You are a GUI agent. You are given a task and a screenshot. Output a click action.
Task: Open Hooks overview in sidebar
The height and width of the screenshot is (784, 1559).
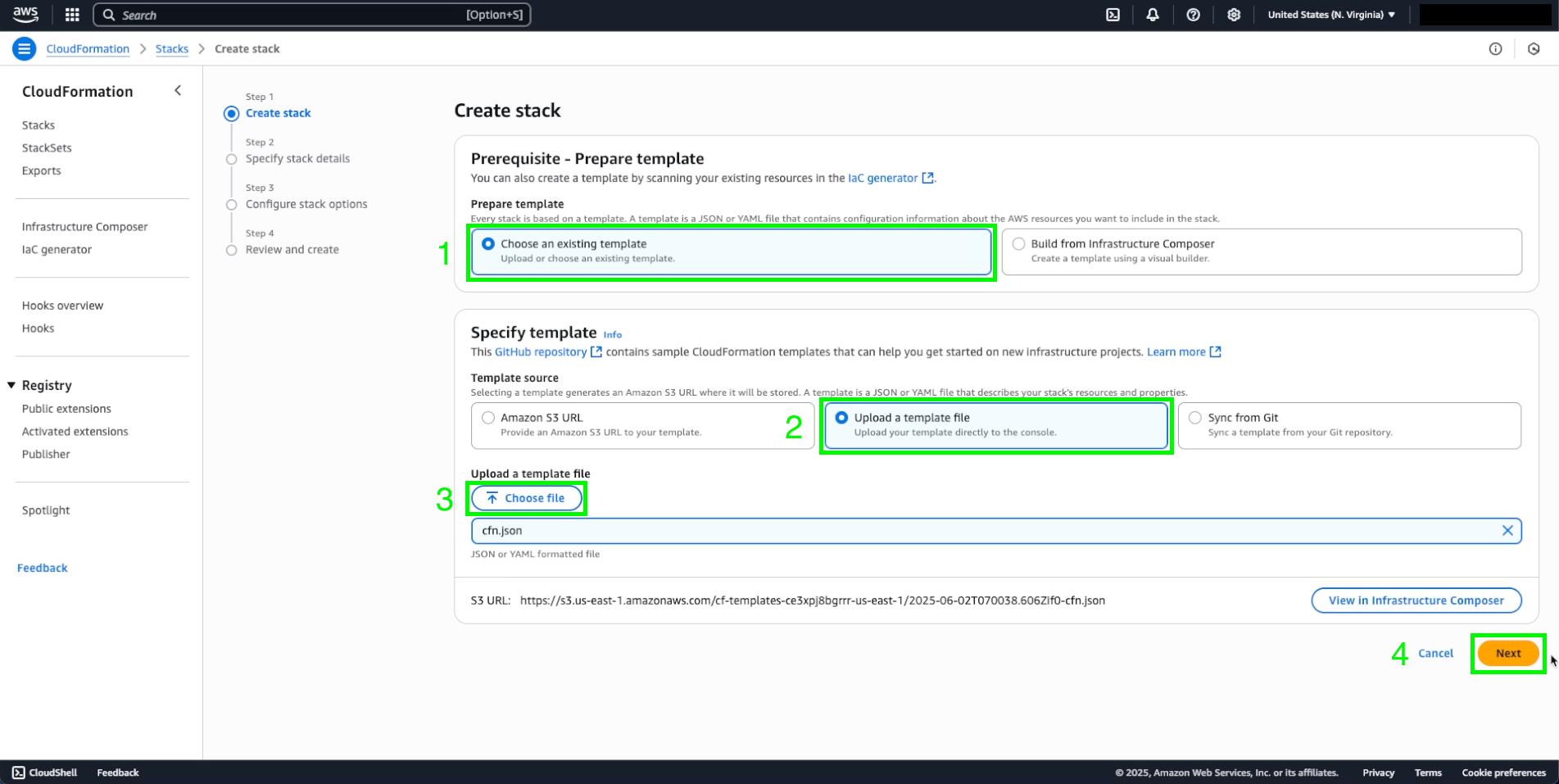click(x=62, y=306)
